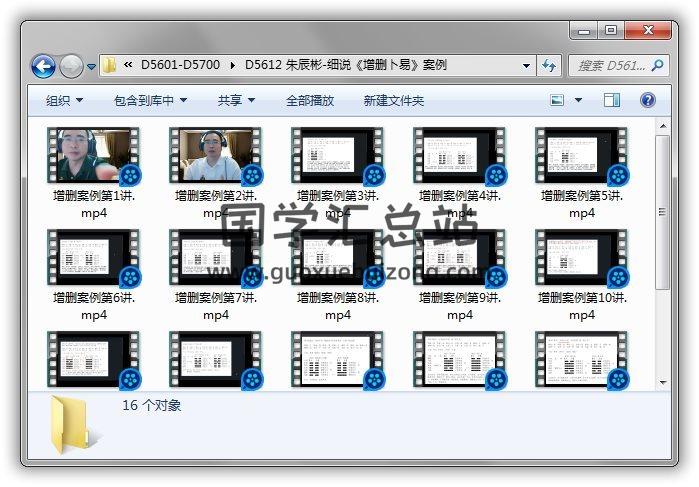The image size is (699, 487).
Task: Open the help question mark icon
Action: pos(647,100)
